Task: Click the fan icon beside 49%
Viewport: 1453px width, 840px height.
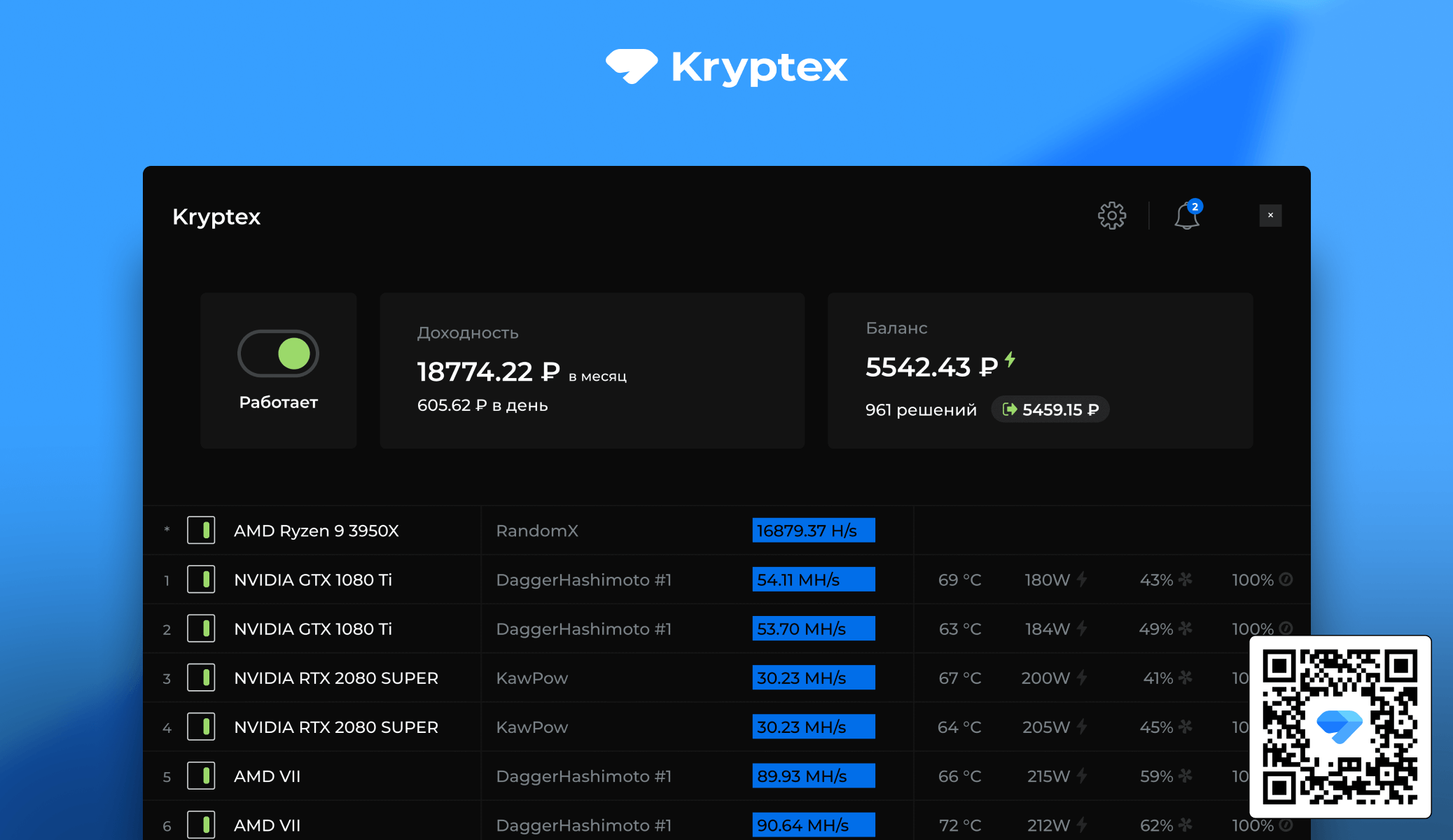Action: [x=1185, y=628]
